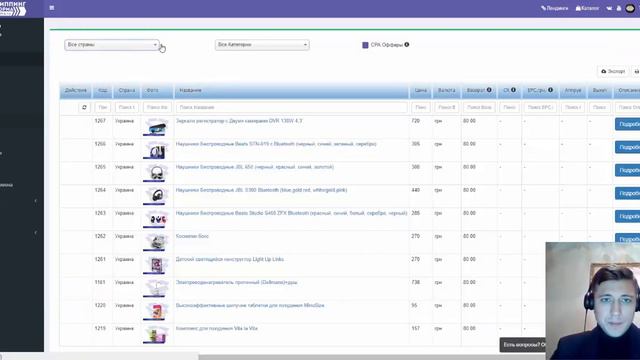
Task: Open the Лендинги link in top bar
Action: pyautogui.click(x=554, y=8)
